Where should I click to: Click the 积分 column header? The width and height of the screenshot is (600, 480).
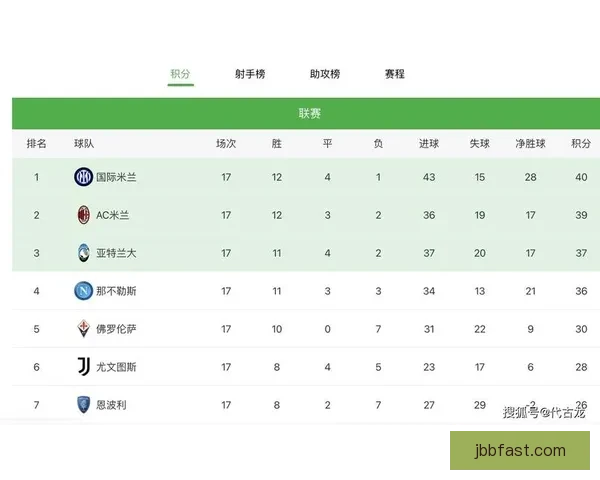point(581,144)
